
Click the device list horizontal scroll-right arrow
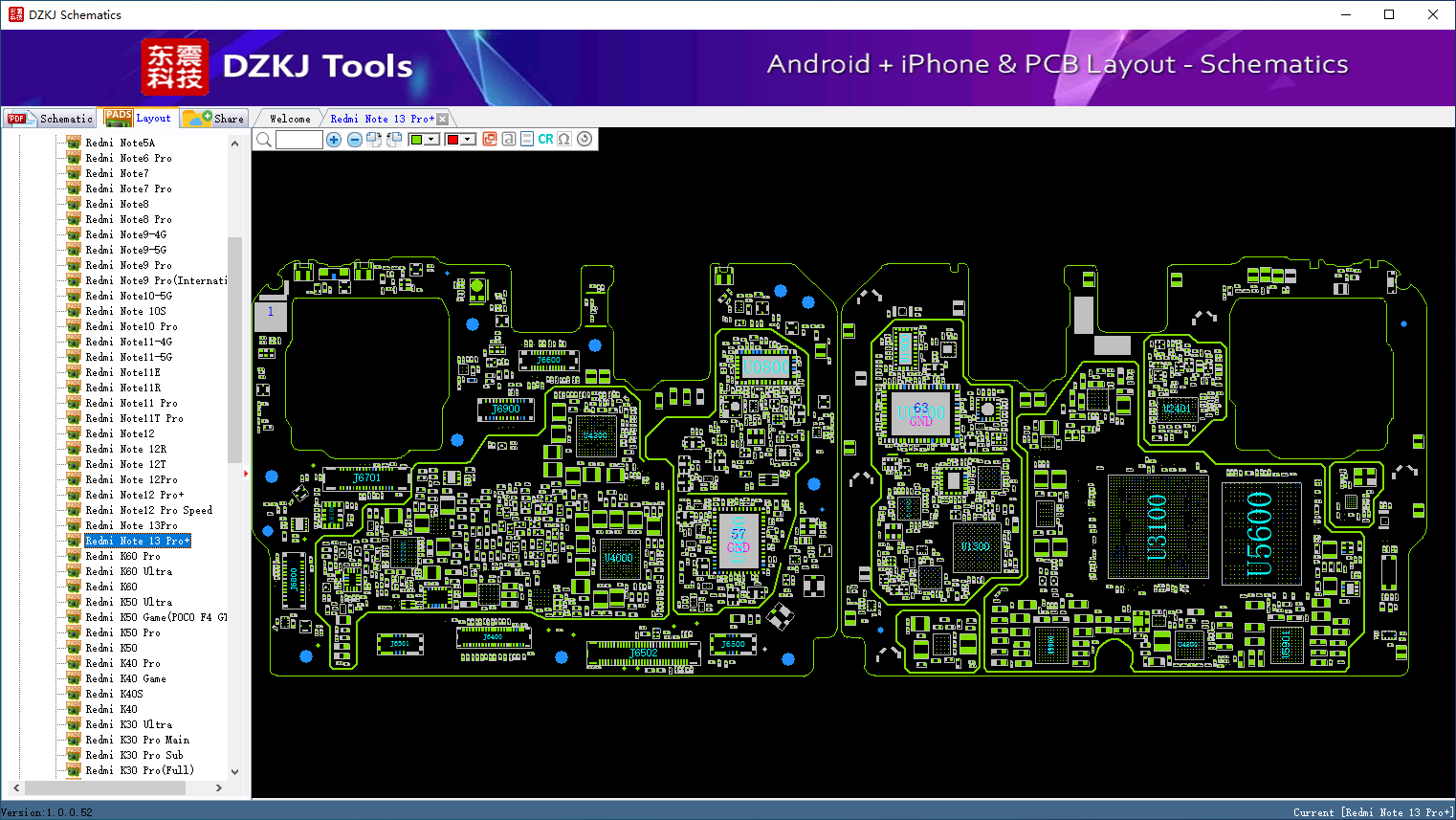pyautogui.click(x=219, y=787)
